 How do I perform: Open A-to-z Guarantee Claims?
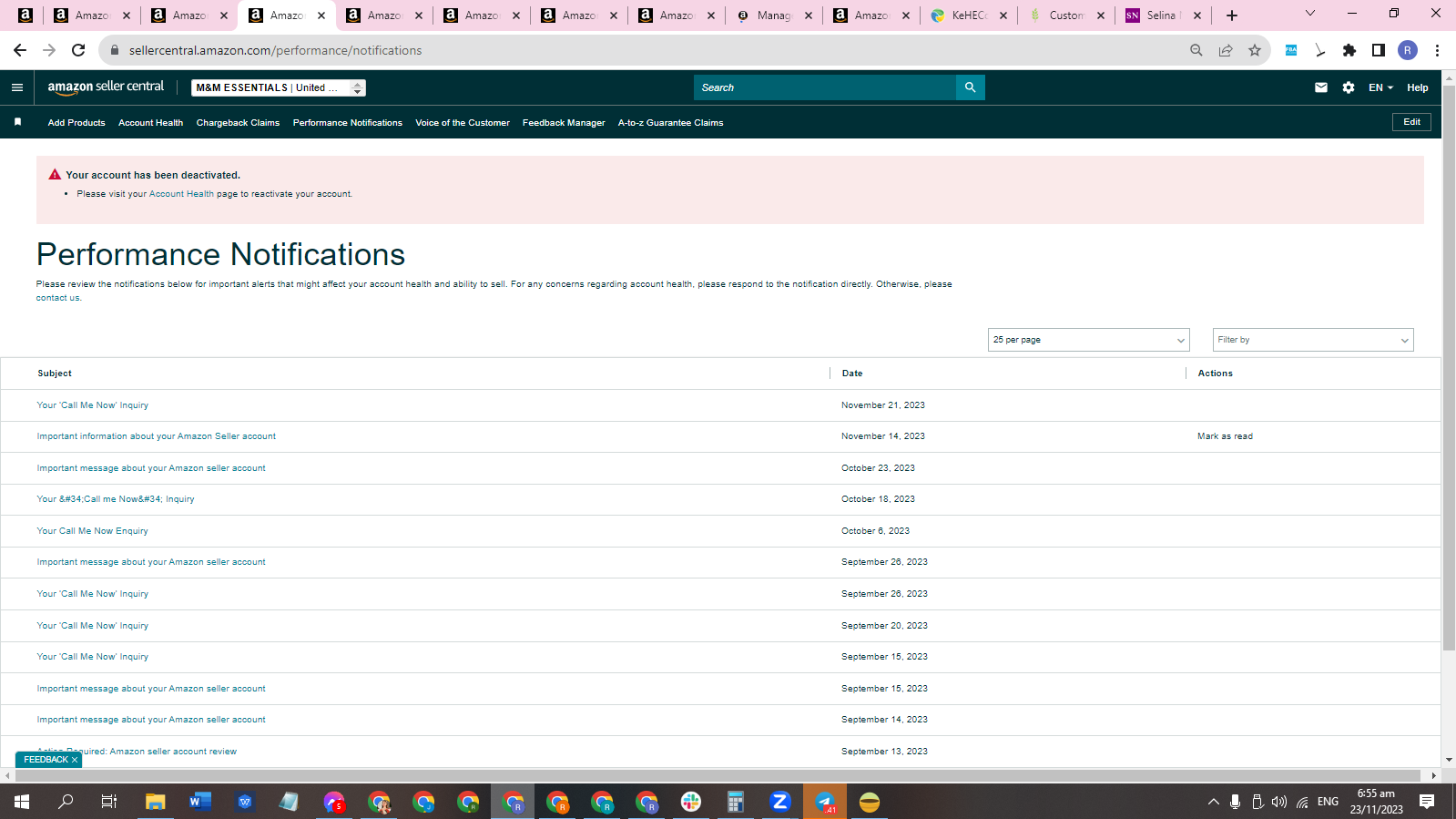[x=670, y=122]
